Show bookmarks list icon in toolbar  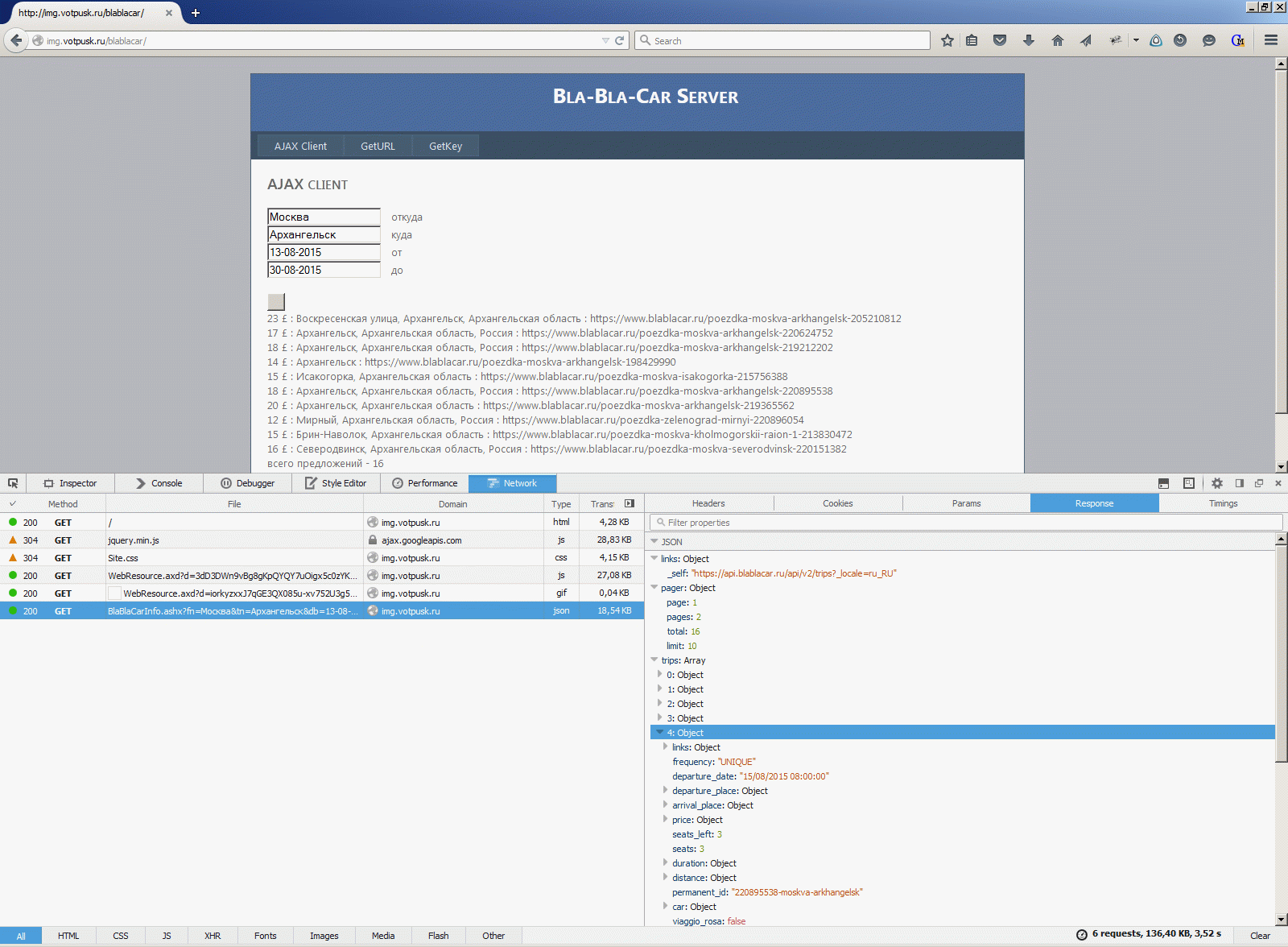[x=972, y=40]
